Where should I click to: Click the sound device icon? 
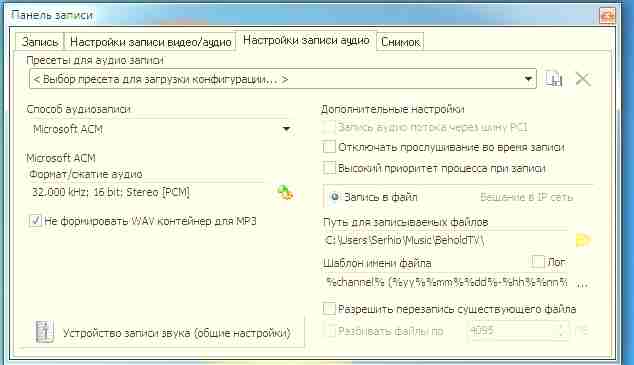[44, 332]
